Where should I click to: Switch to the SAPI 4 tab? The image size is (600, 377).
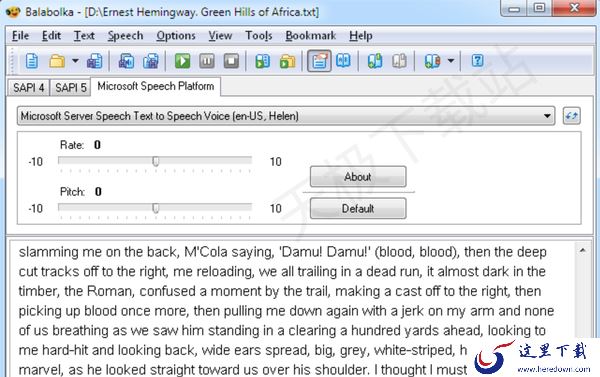point(29,88)
